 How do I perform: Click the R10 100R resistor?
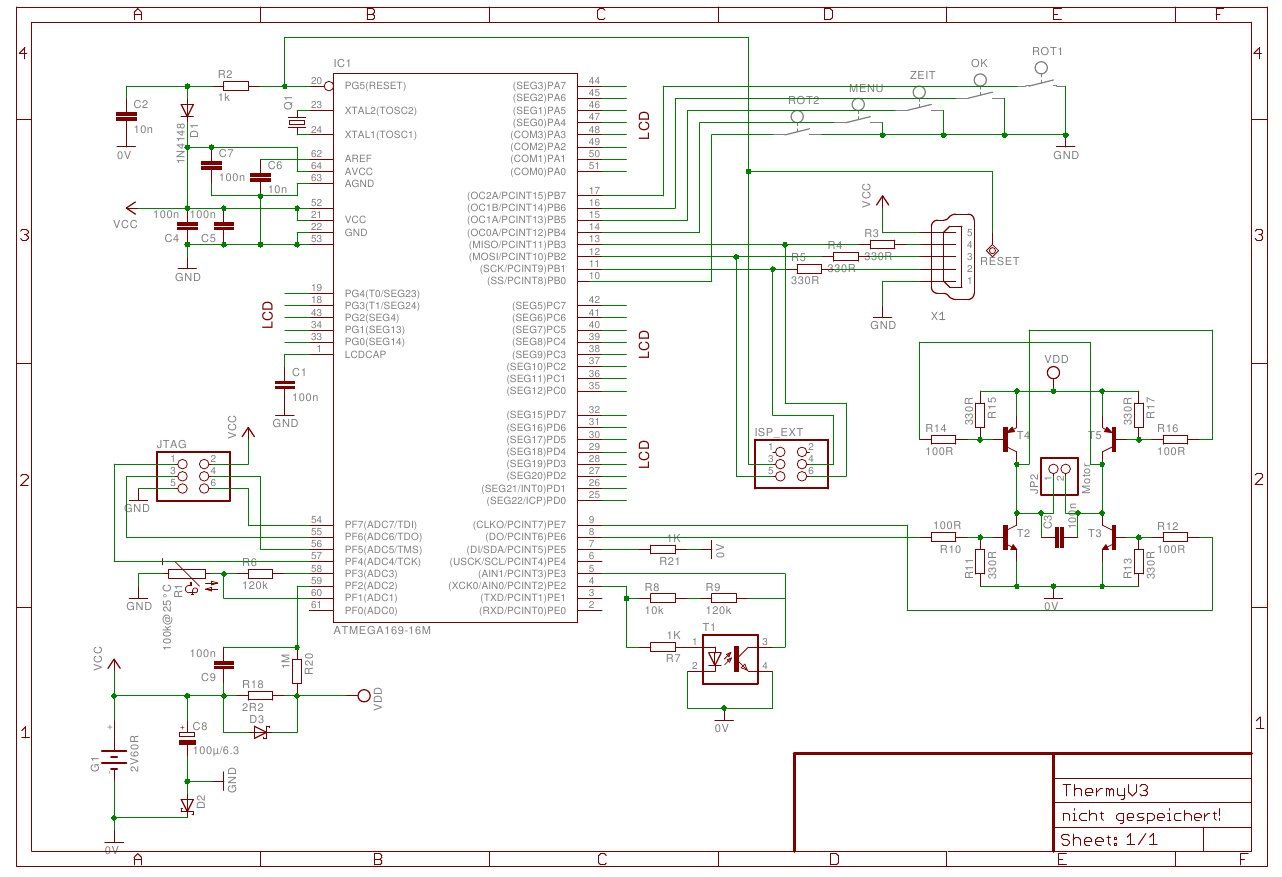pyautogui.click(x=945, y=537)
